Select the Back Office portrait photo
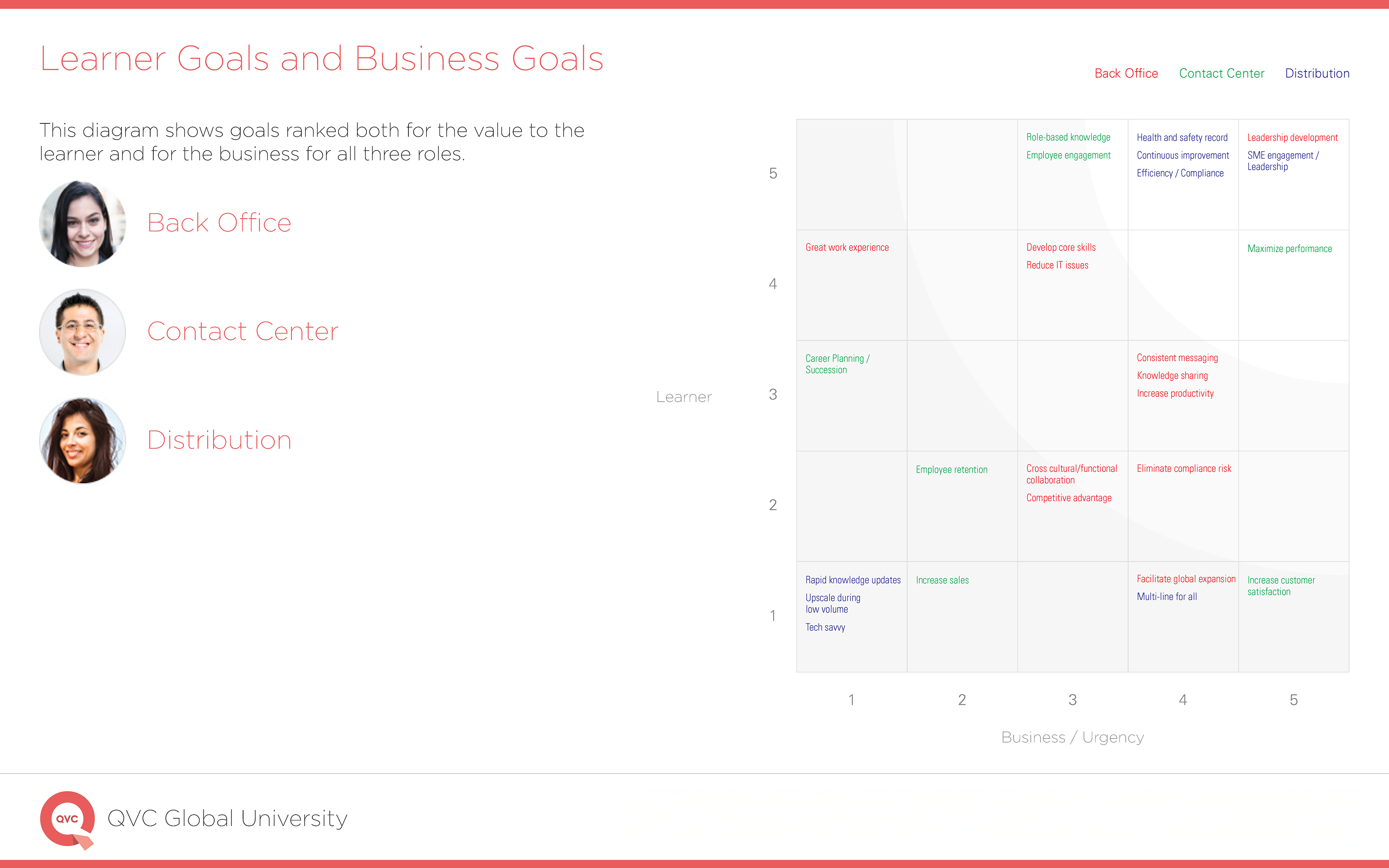 pos(82,223)
